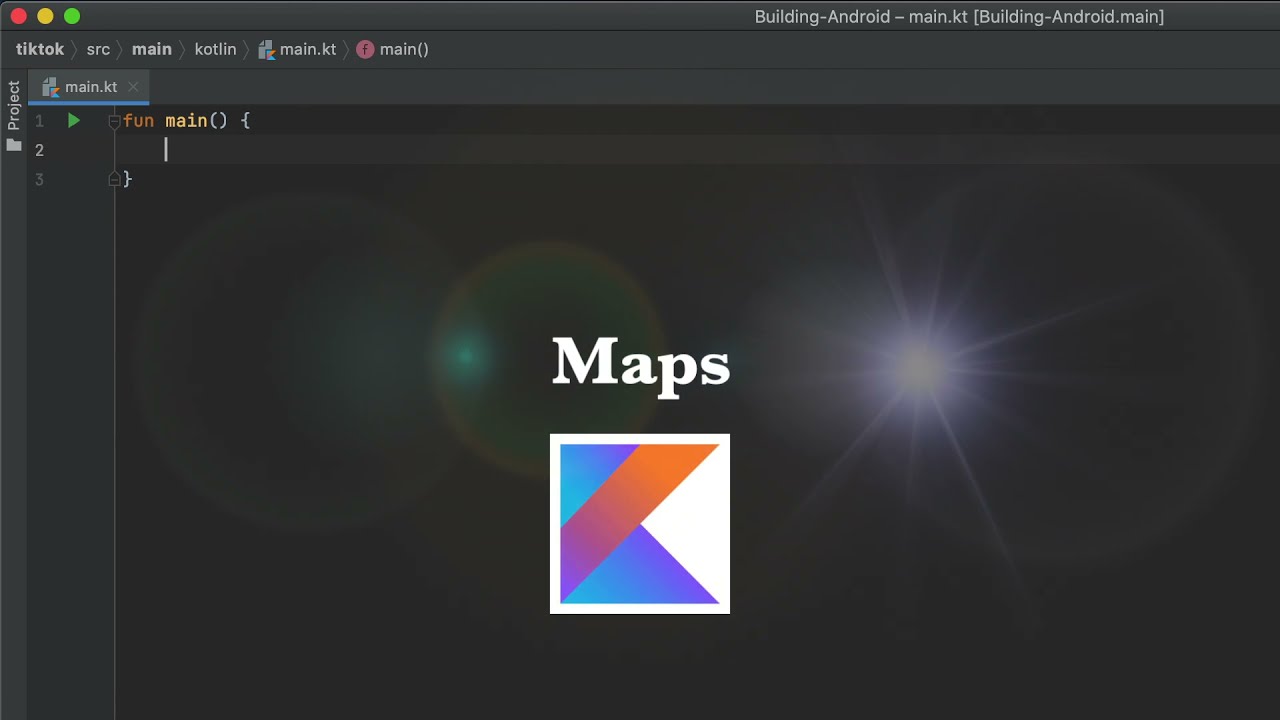Click line number 1 in the gutter

[x=39, y=121]
